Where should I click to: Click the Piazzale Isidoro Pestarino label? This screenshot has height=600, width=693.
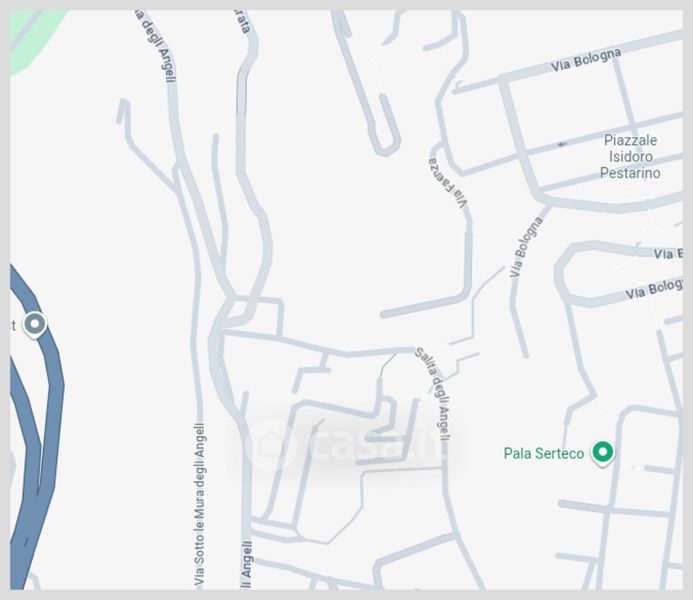coord(630,157)
